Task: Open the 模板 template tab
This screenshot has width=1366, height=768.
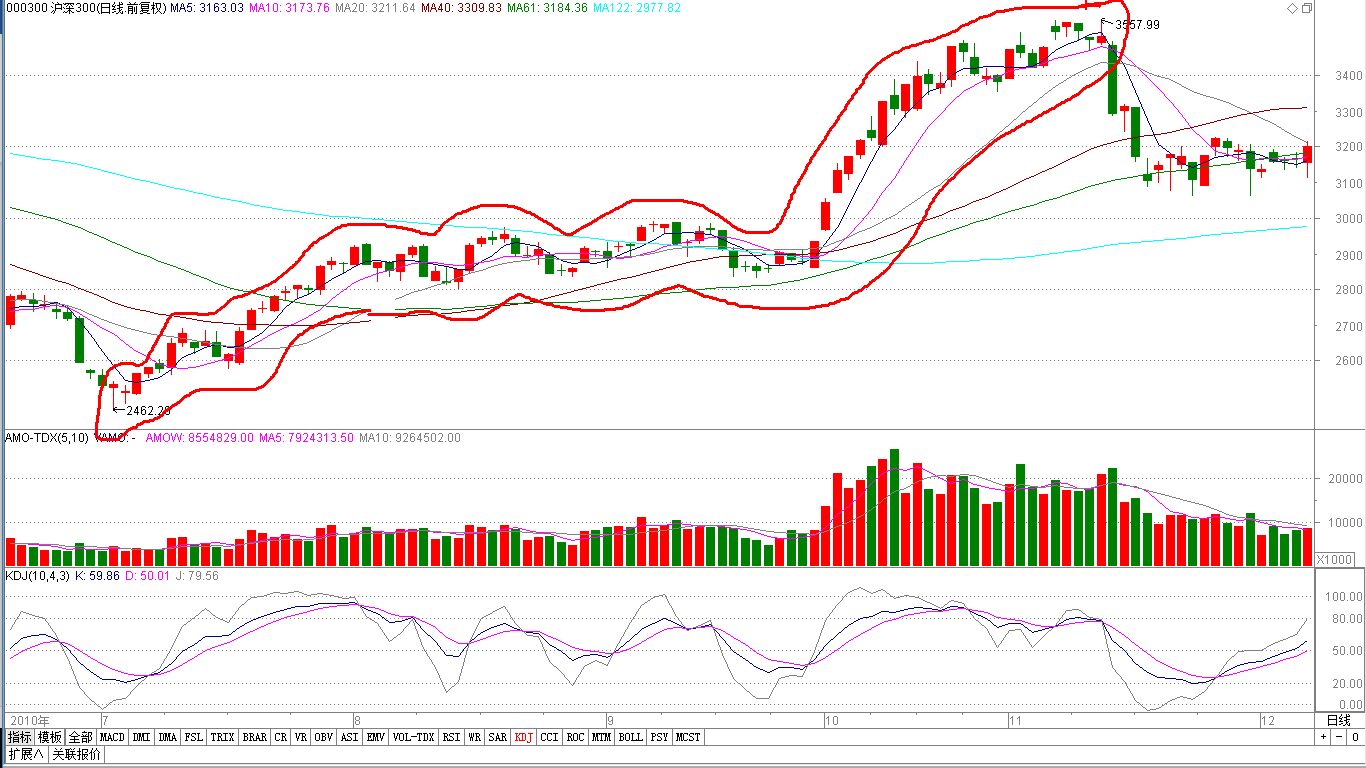Action: pos(50,737)
